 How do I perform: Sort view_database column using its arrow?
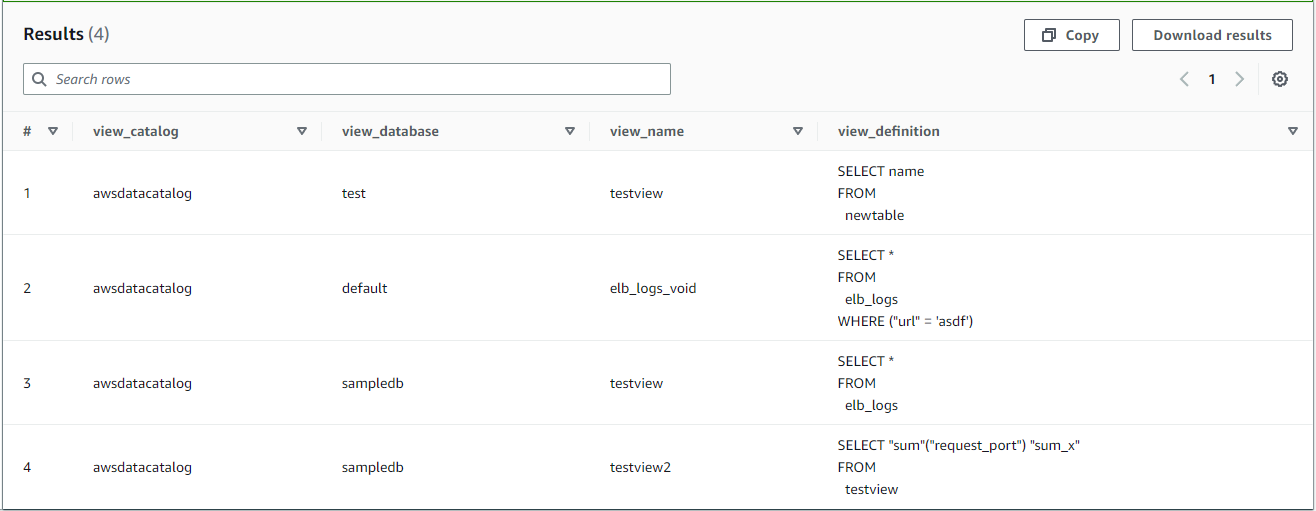pyautogui.click(x=569, y=131)
